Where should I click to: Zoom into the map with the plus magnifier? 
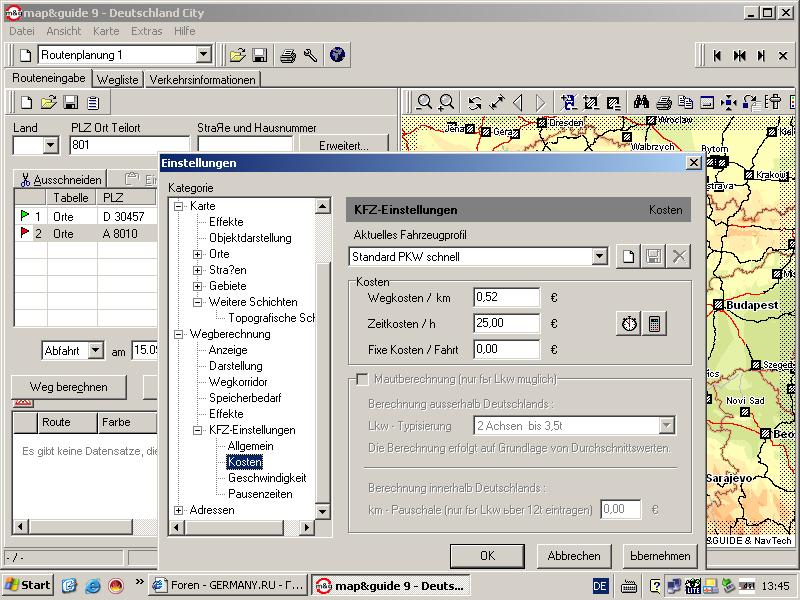(446, 103)
